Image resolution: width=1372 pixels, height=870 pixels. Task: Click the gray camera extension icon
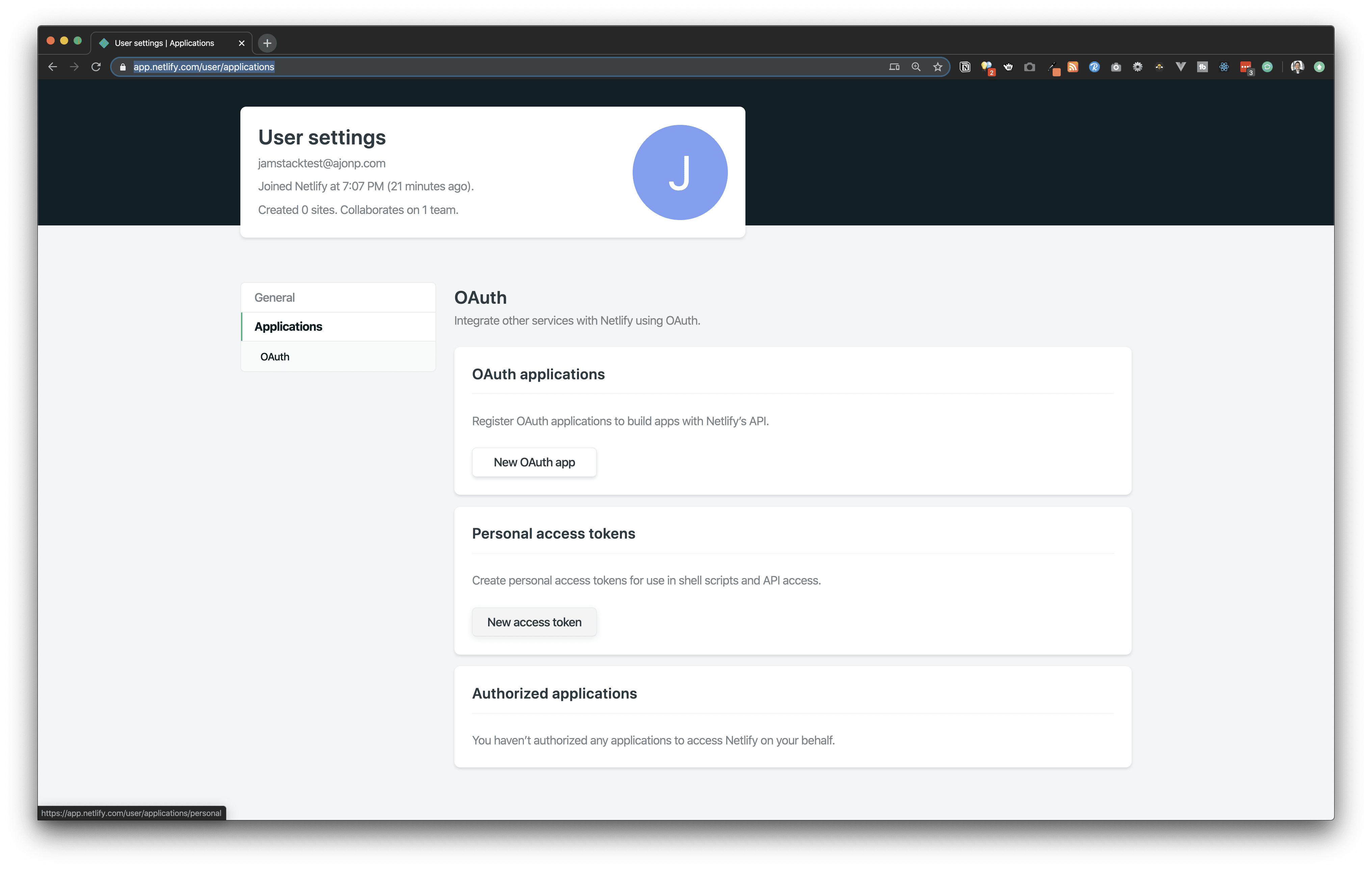[1116, 66]
